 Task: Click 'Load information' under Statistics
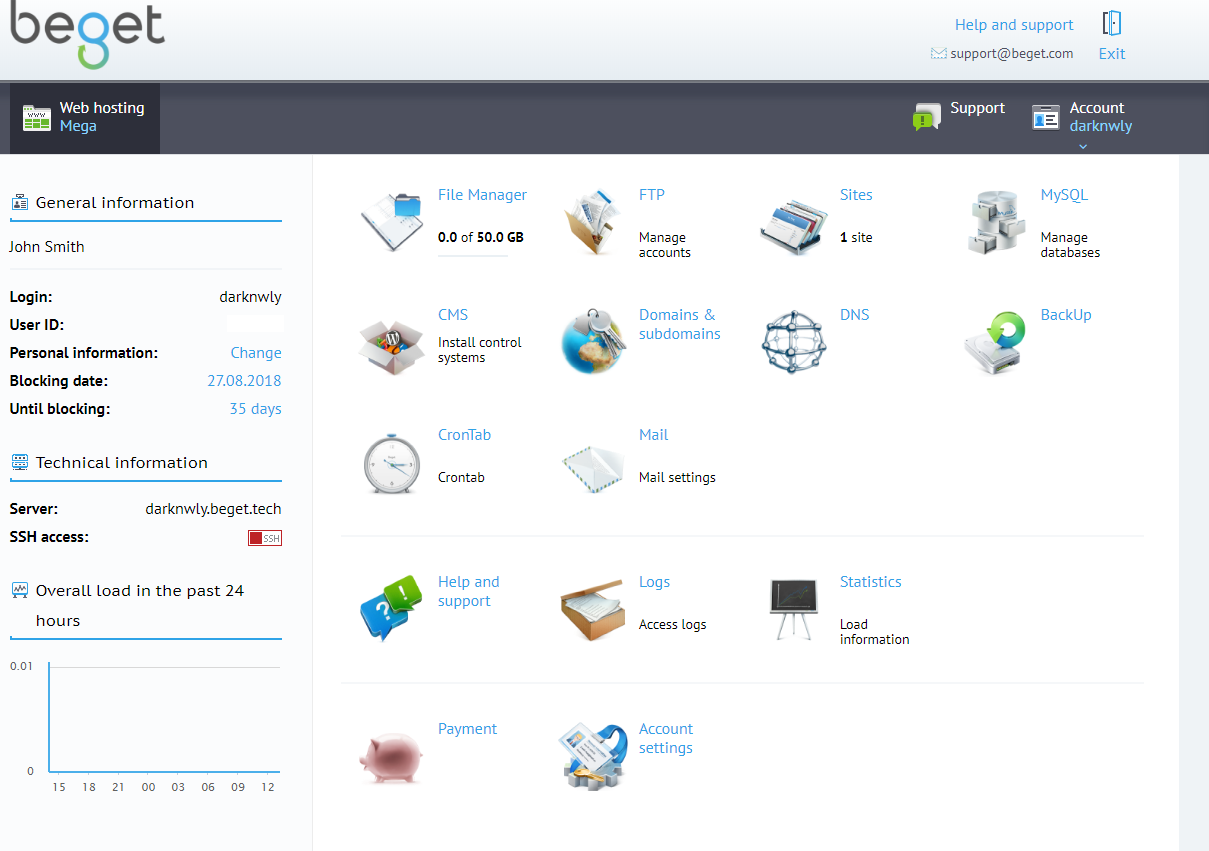(875, 632)
